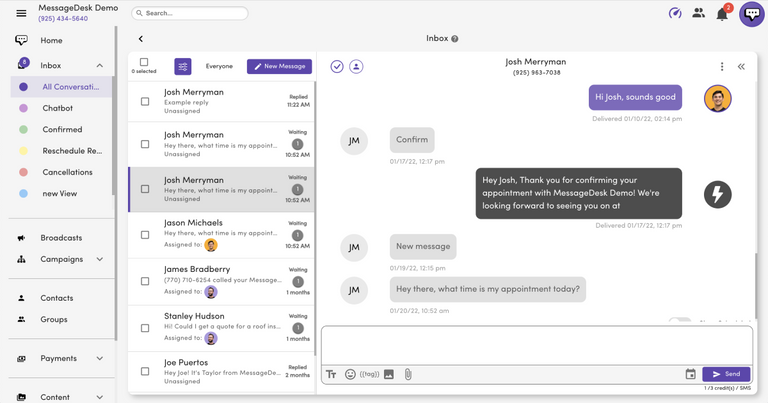Focus the Search field

tap(190, 13)
